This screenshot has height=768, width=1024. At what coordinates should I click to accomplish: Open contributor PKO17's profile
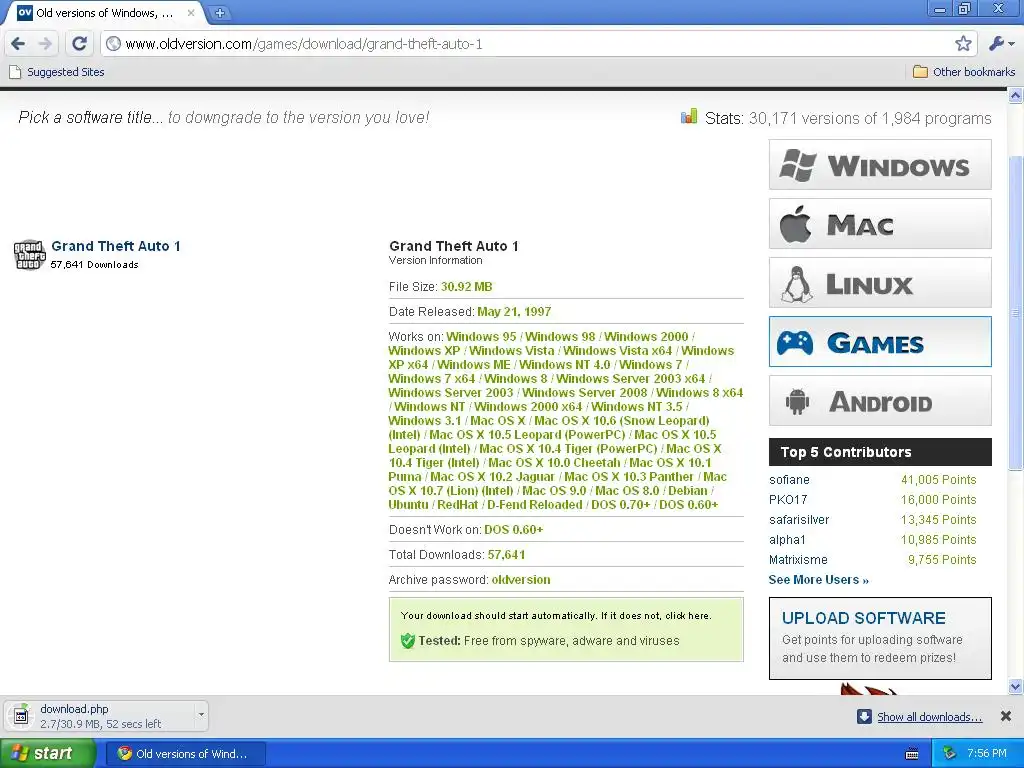[788, 500]
